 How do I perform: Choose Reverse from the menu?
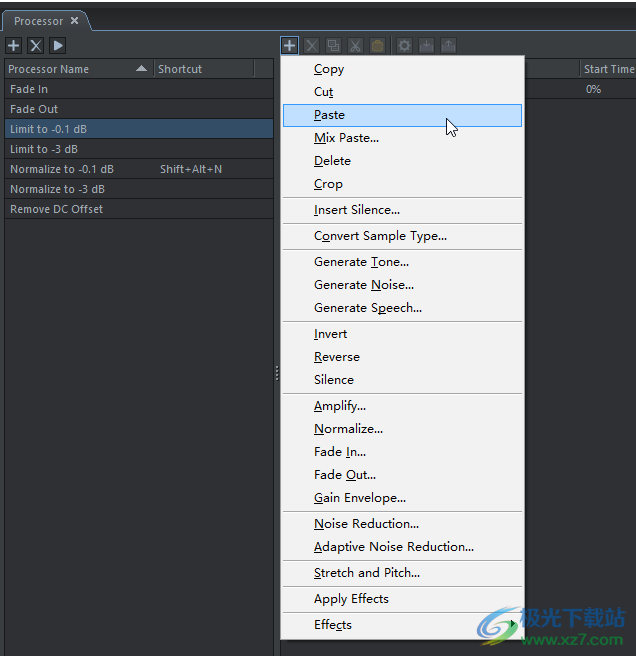coord(403,357)
